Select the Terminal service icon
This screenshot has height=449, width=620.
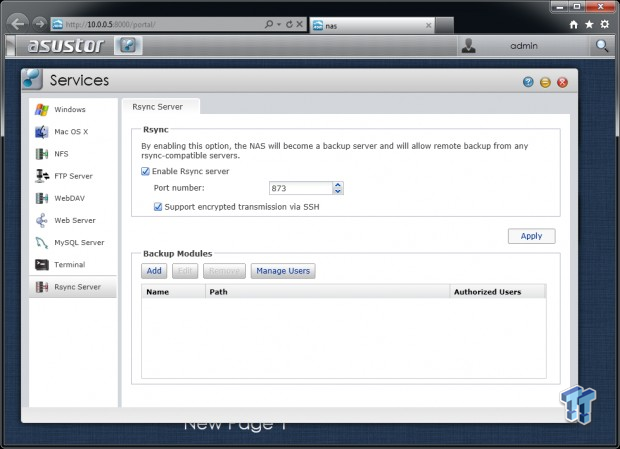[42, 264]
